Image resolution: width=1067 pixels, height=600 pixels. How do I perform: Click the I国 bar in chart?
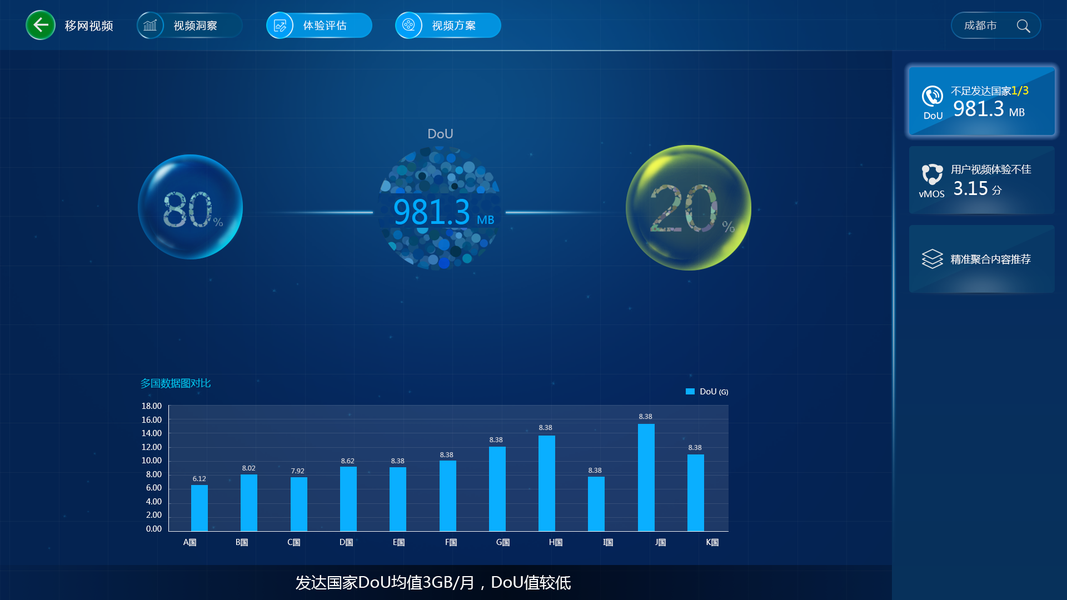click(x=596, y=503)
